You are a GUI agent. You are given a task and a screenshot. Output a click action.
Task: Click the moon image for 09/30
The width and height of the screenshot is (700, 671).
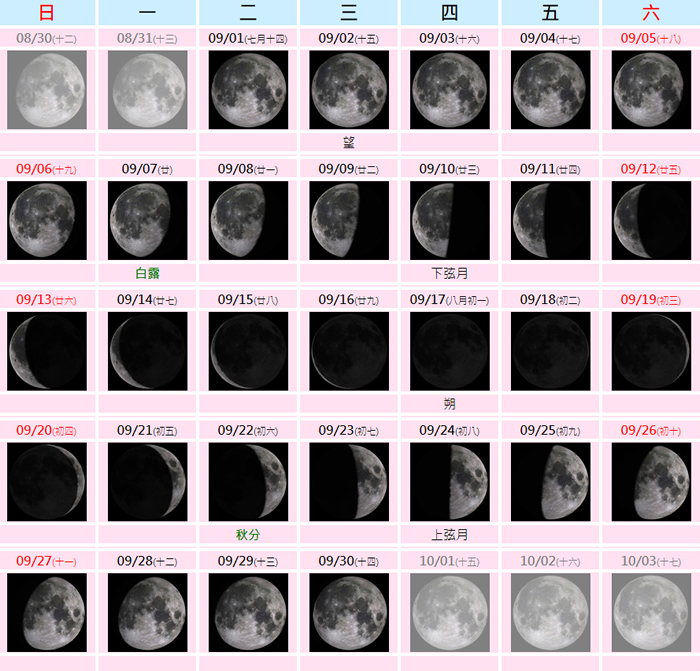coord(349,613)
